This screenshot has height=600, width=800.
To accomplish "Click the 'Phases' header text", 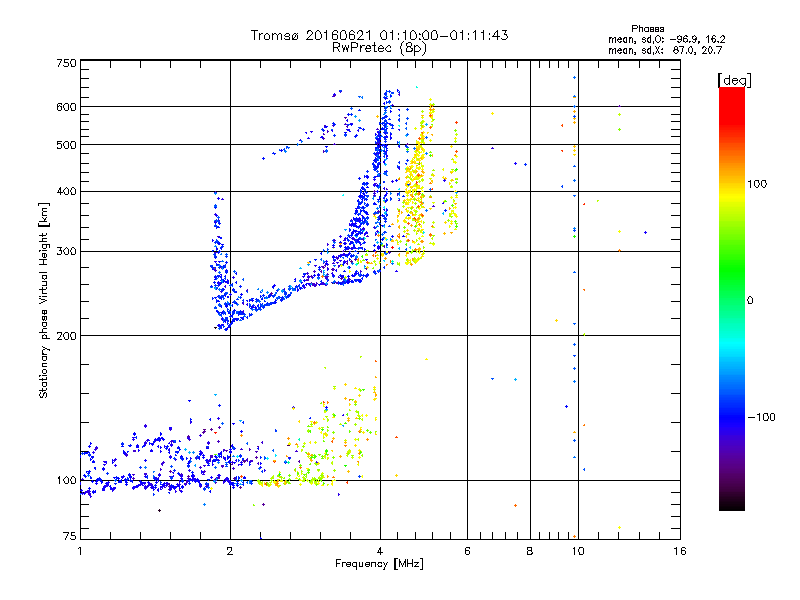I will point(647,29).
